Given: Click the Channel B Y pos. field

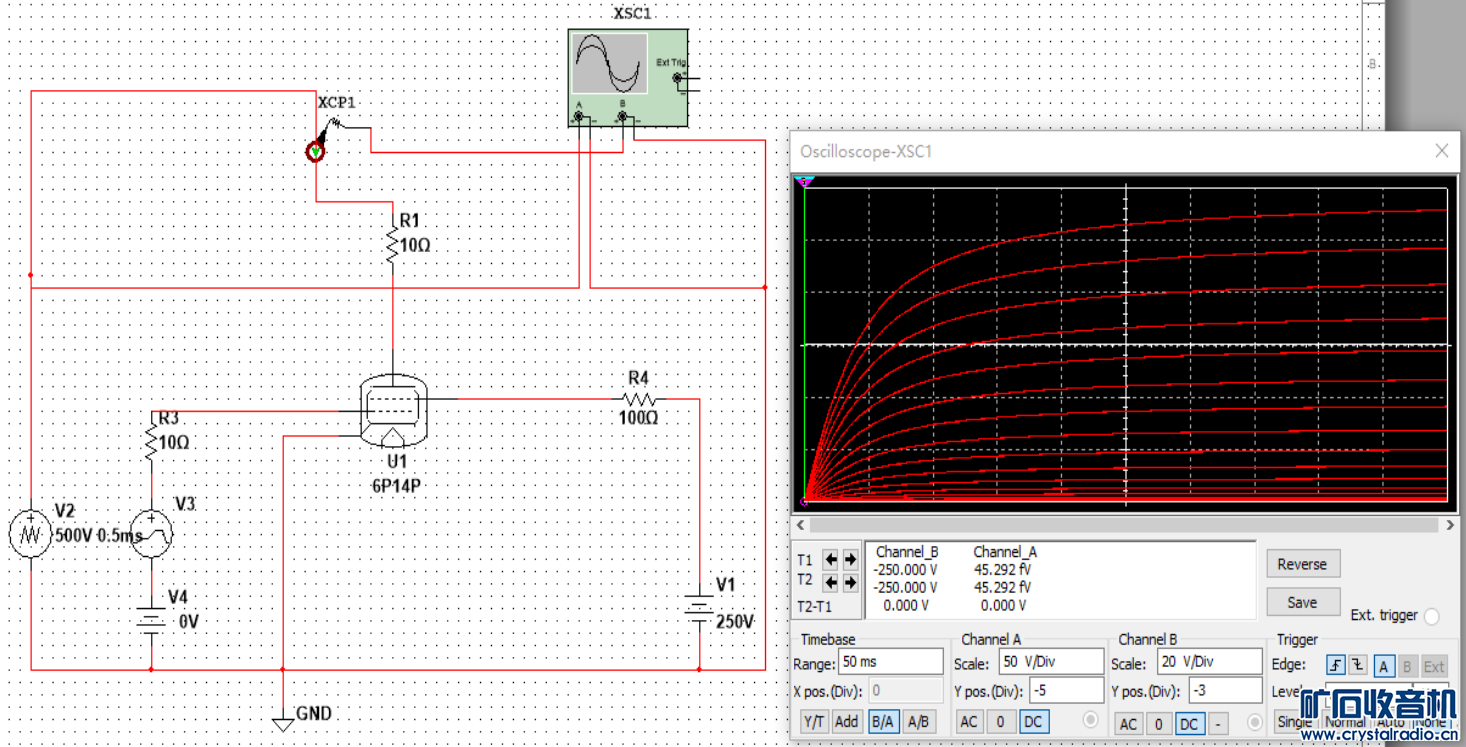Looking at the screenshot, I should point(1224,691).
